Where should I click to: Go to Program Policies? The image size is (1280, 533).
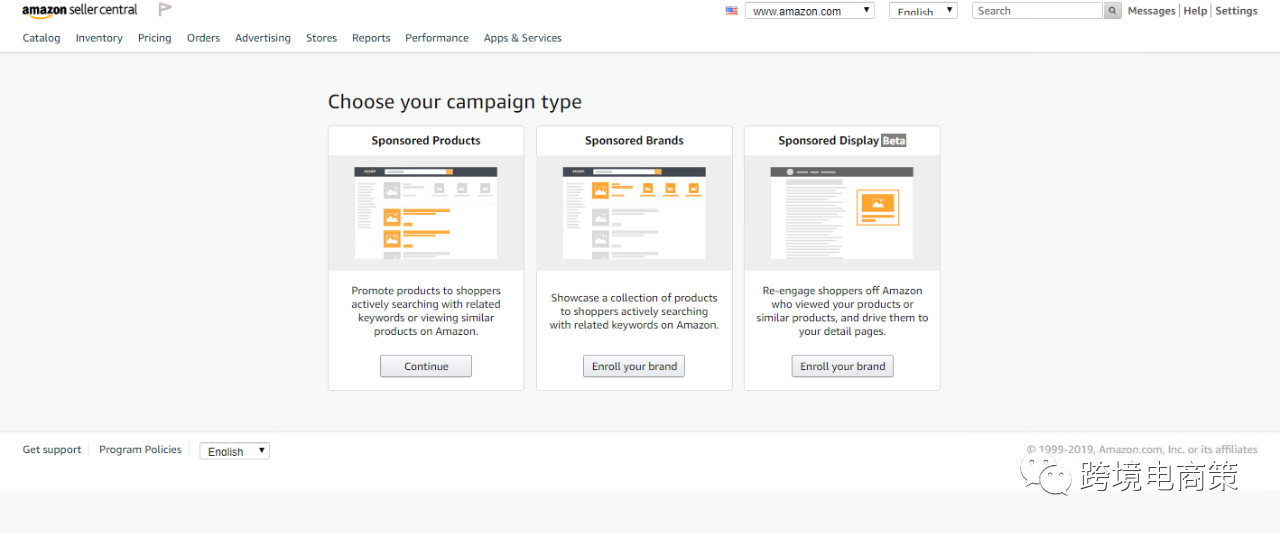140,450
